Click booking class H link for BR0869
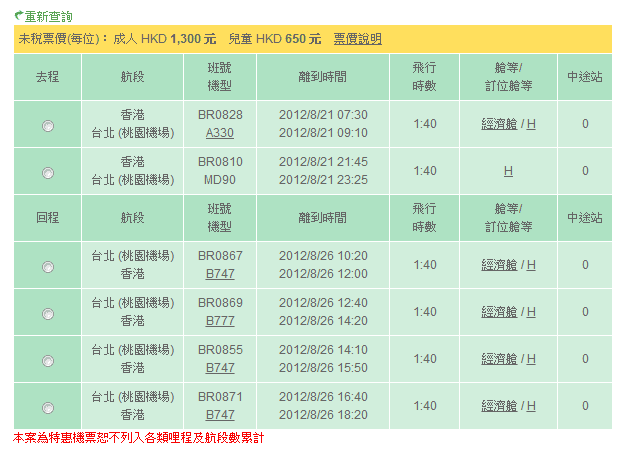This screenshot has width=629, height=456. [531, 312]
